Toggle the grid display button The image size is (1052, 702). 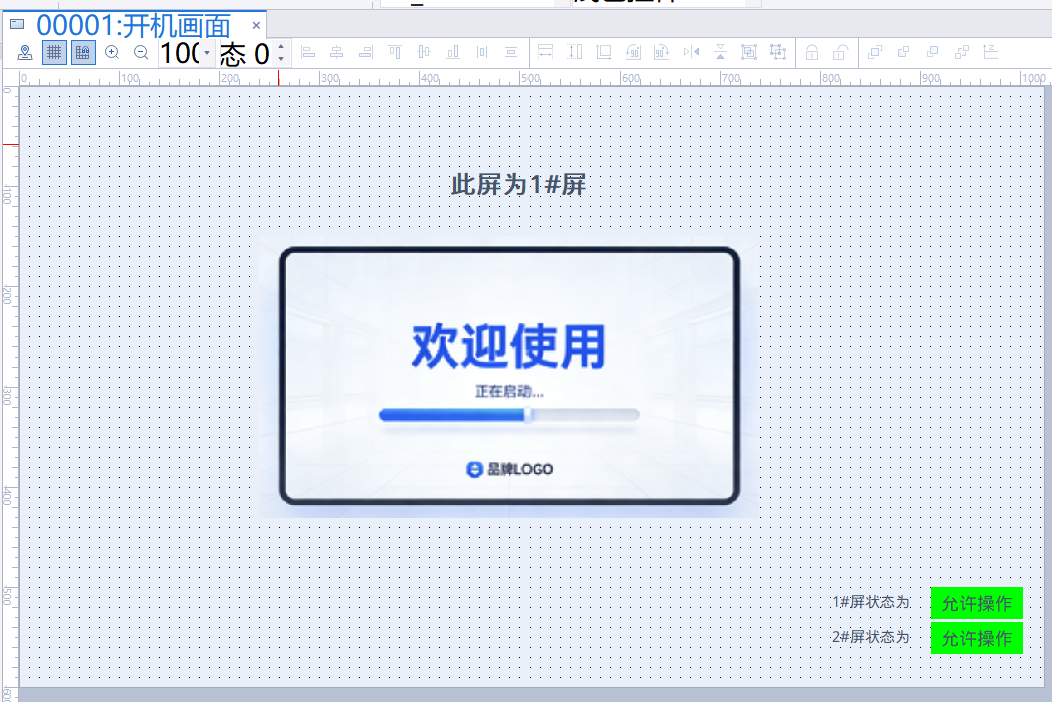(54, 52)
